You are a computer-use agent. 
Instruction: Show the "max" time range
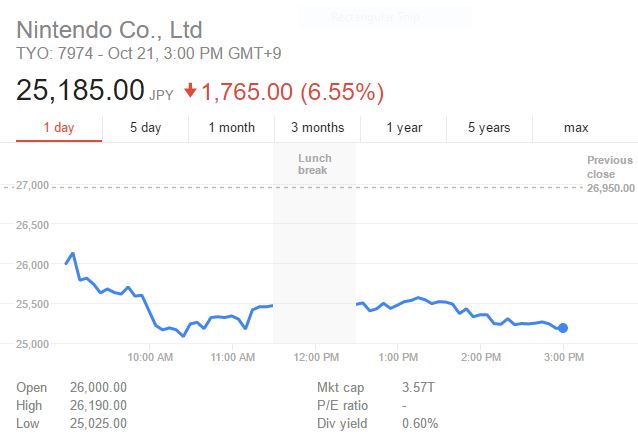[x=576, y=127]
